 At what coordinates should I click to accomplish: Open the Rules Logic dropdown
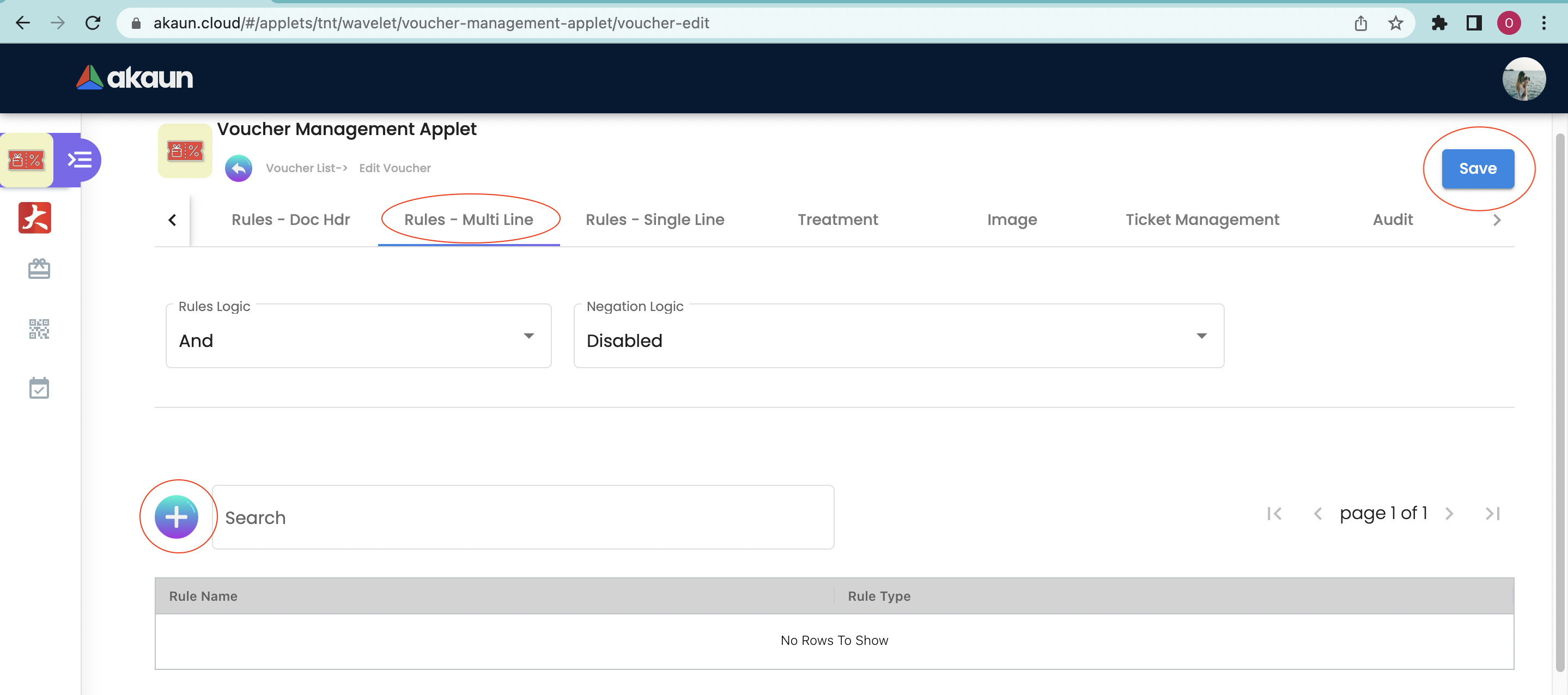[x=358, y=337]
